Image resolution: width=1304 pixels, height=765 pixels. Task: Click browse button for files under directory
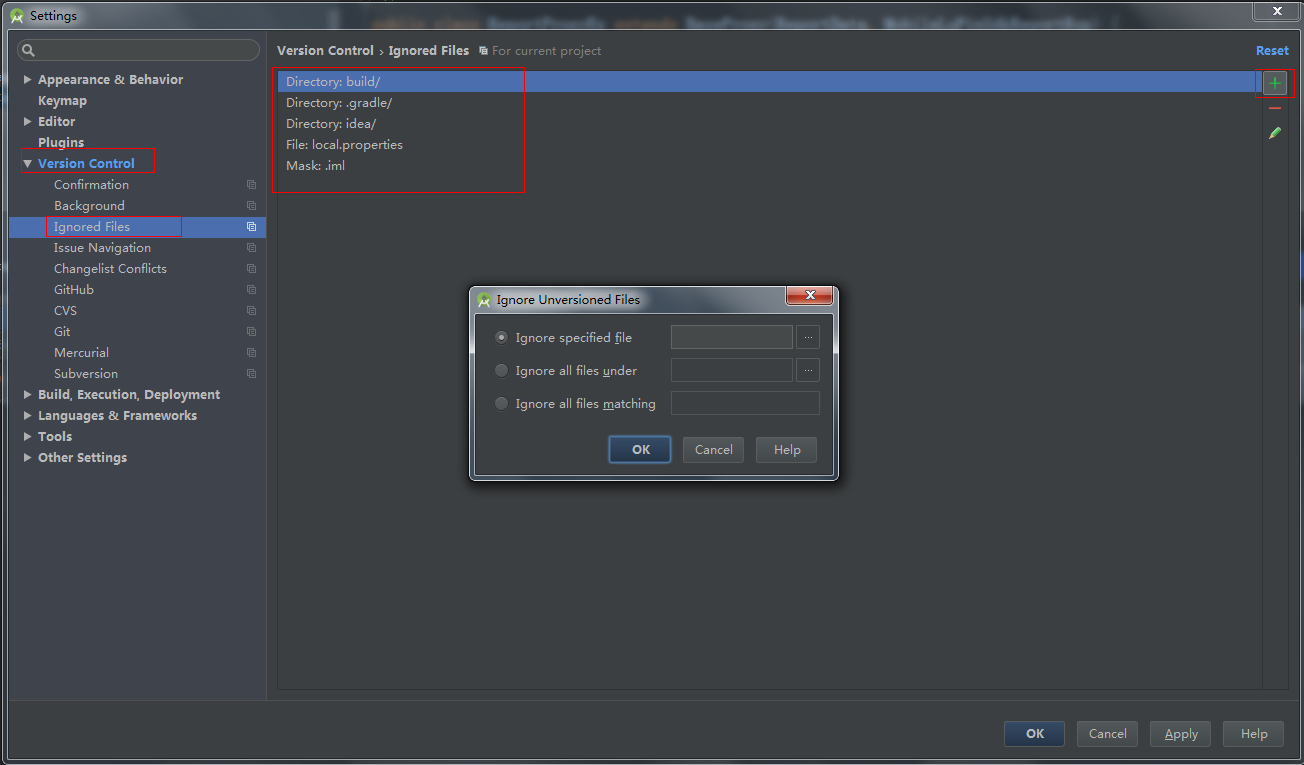(x=808, y=371)
